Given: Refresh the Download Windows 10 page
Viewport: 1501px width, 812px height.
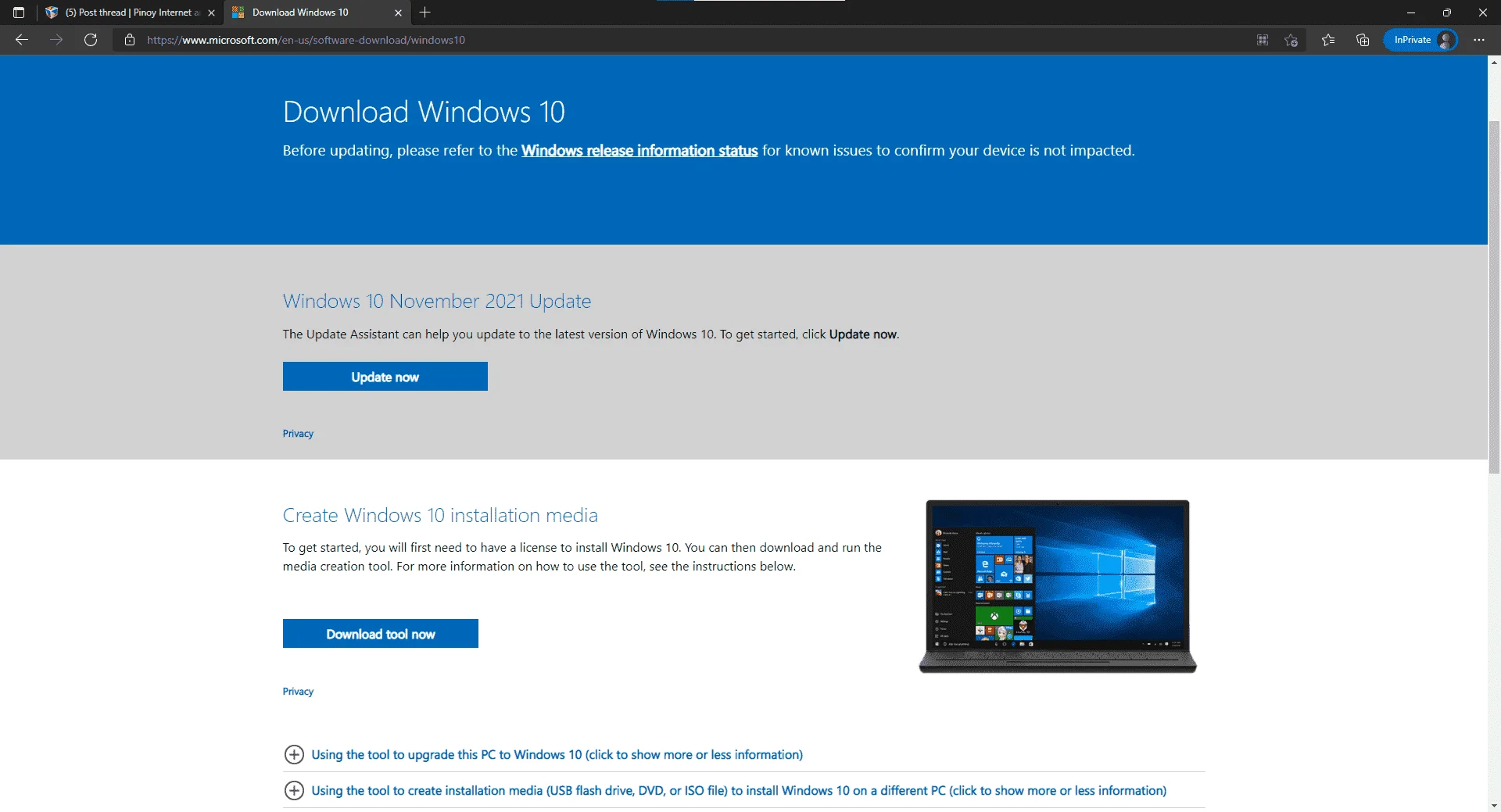Looking at the screenshot, I should point(91,40).
